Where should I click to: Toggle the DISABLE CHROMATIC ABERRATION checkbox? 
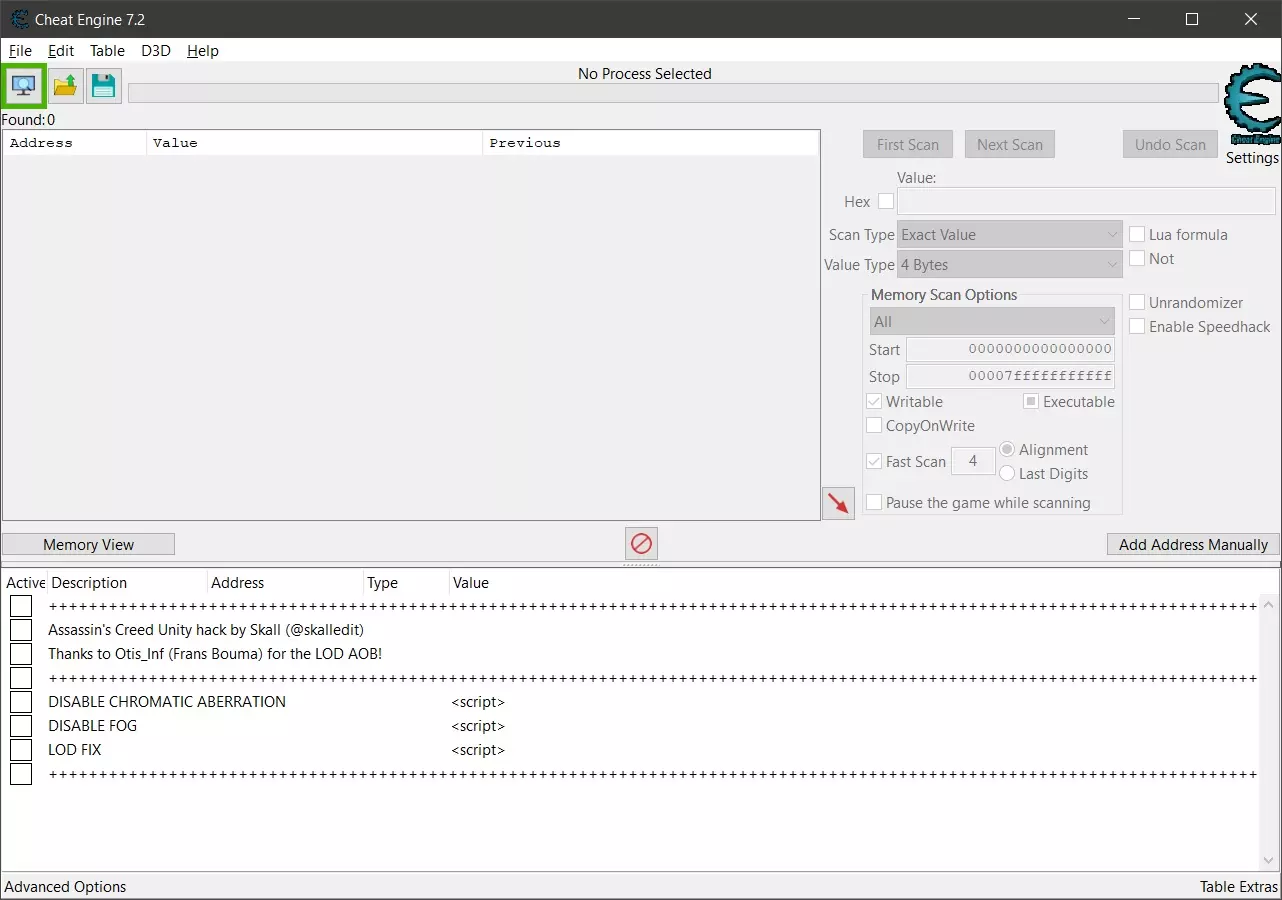pyautogui.click(x=21, y=702)
